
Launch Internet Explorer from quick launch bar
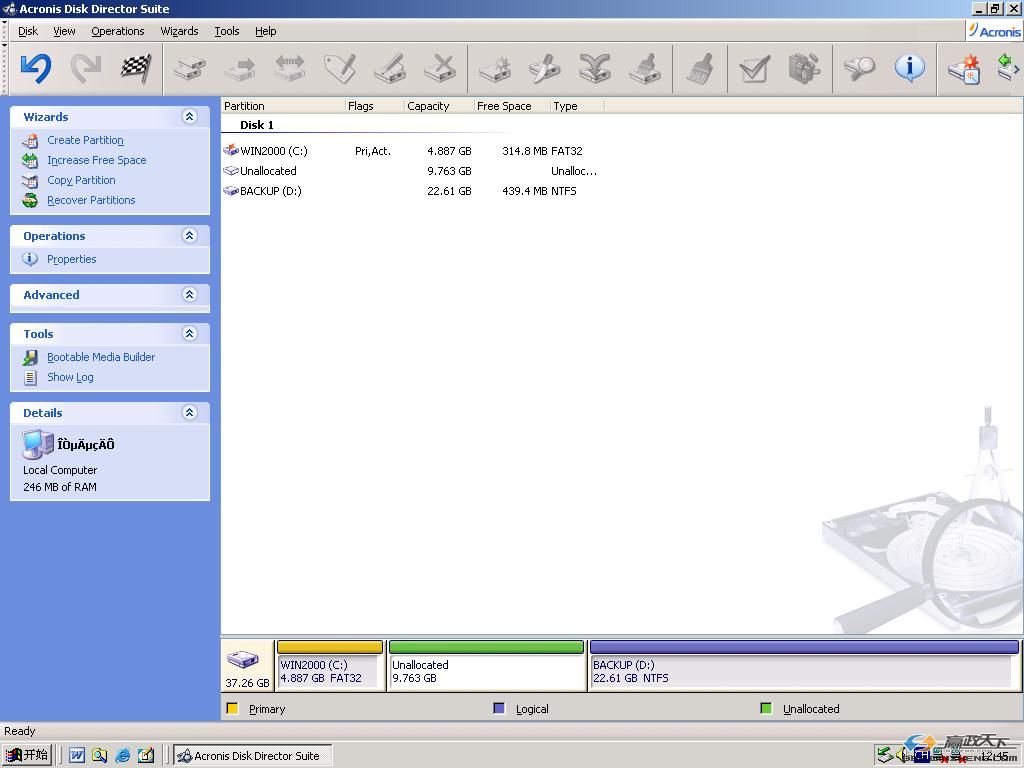coord(122,756)
